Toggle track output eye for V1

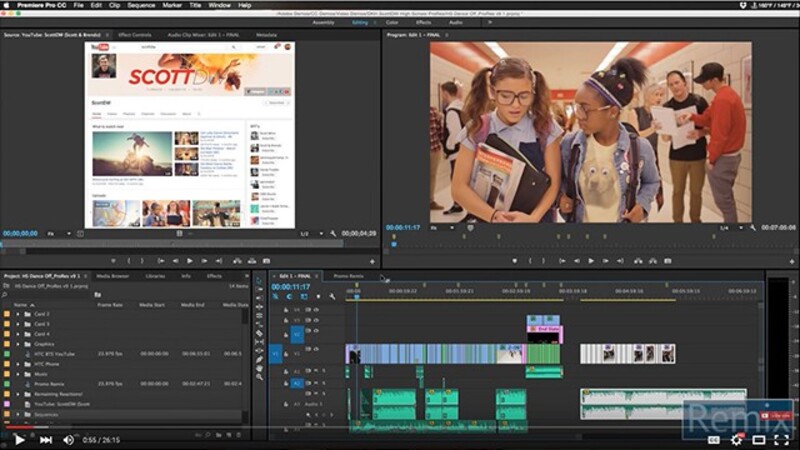pos(316,349)
